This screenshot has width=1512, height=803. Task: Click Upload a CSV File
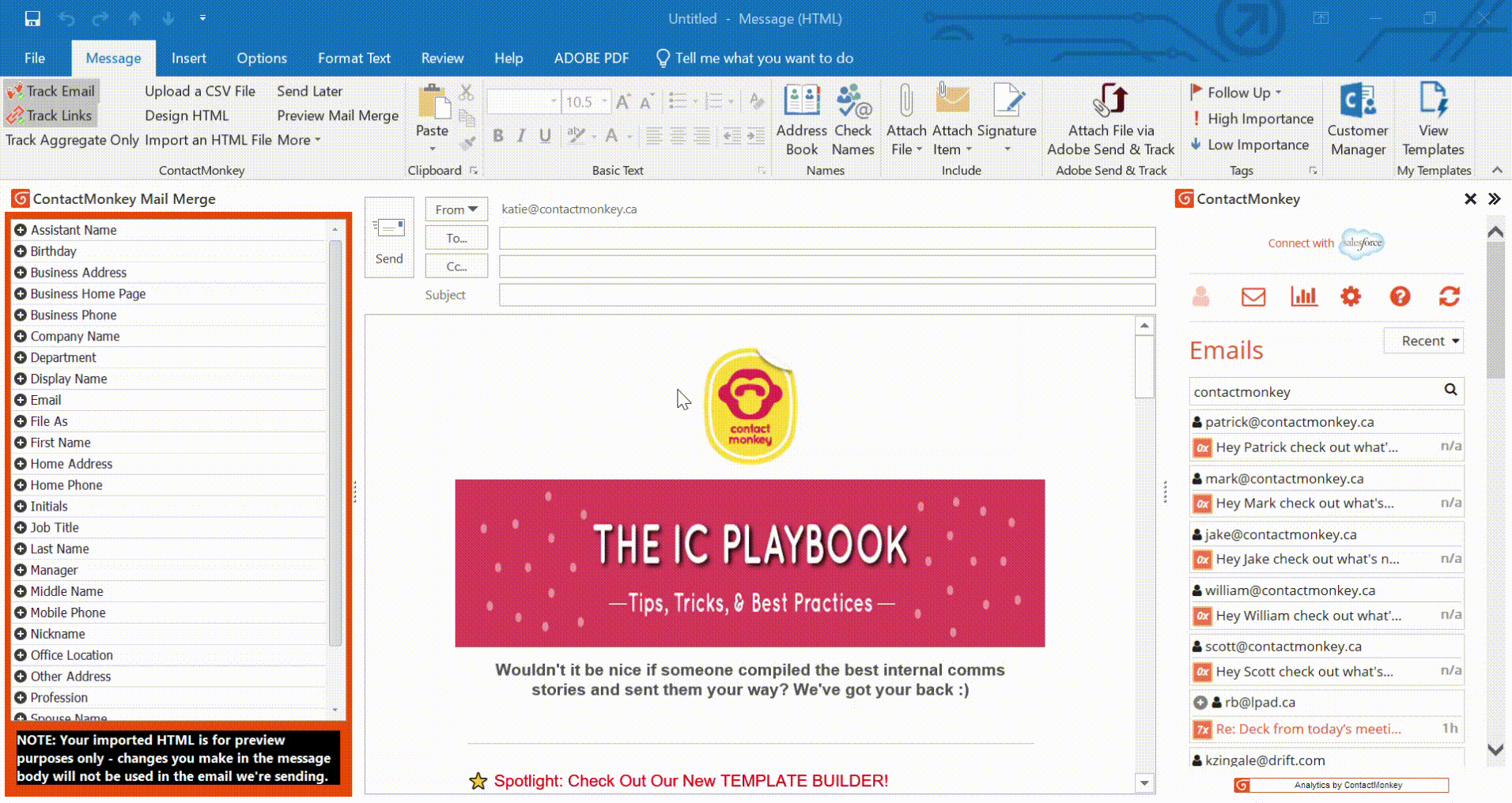click(200, 91)
